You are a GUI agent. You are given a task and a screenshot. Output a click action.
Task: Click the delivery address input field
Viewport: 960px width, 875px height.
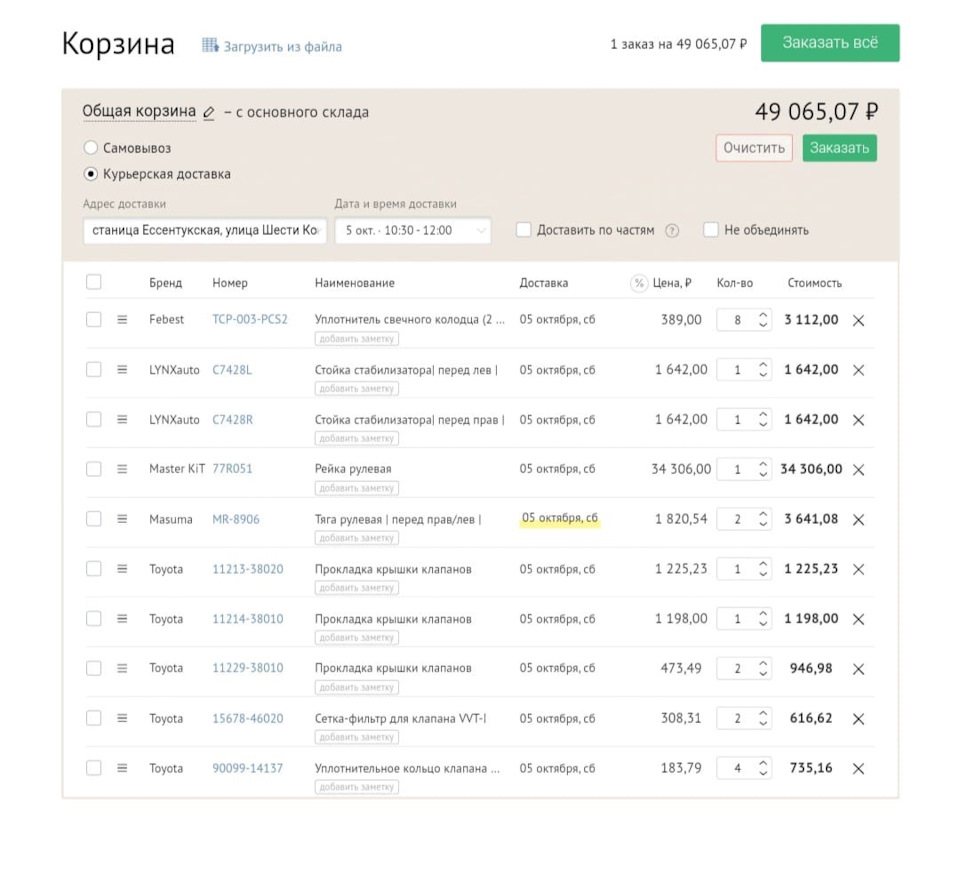point(204,230)
